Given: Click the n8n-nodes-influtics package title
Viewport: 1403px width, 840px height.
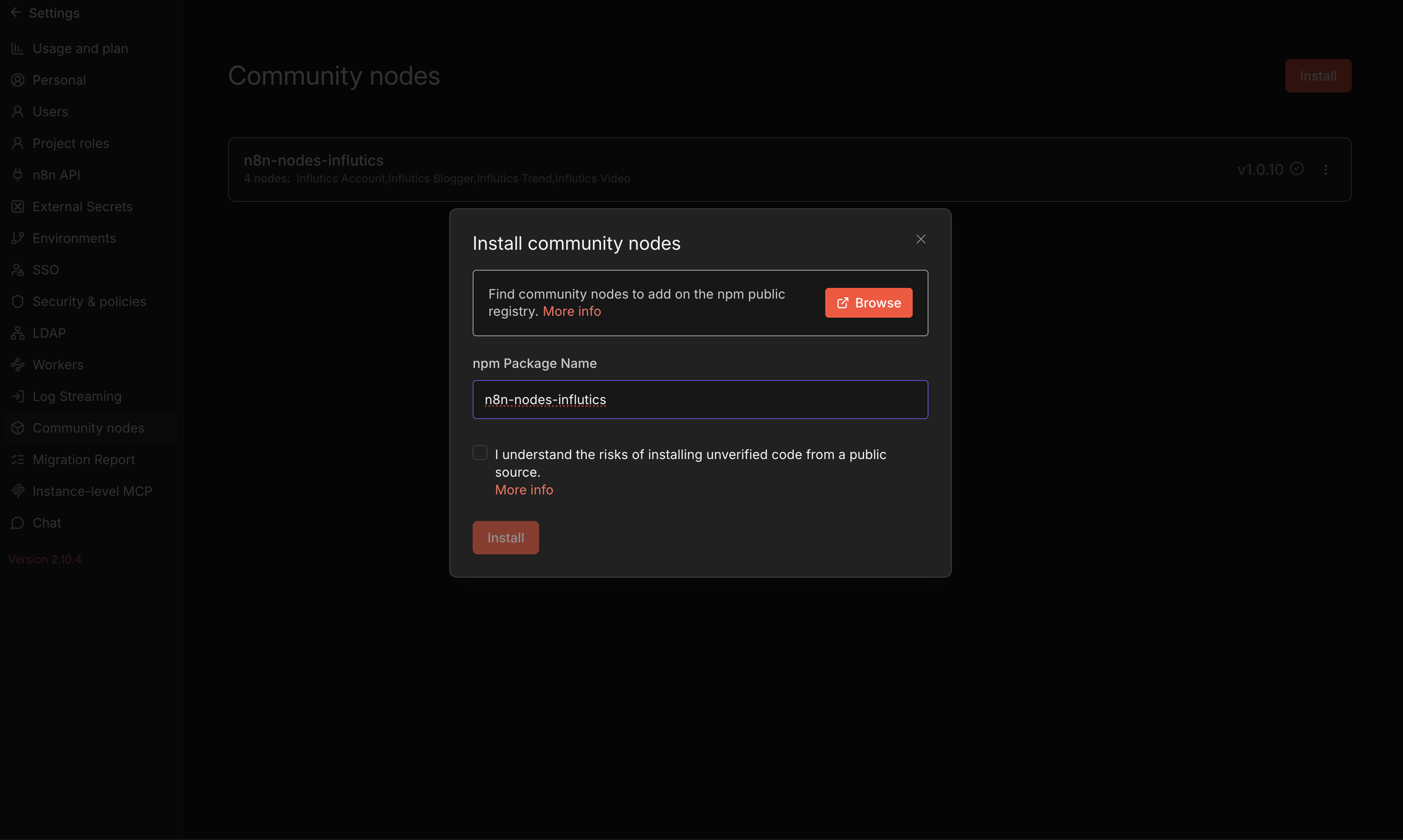Looking at the screenshot, I should click(x=314, y=161).
